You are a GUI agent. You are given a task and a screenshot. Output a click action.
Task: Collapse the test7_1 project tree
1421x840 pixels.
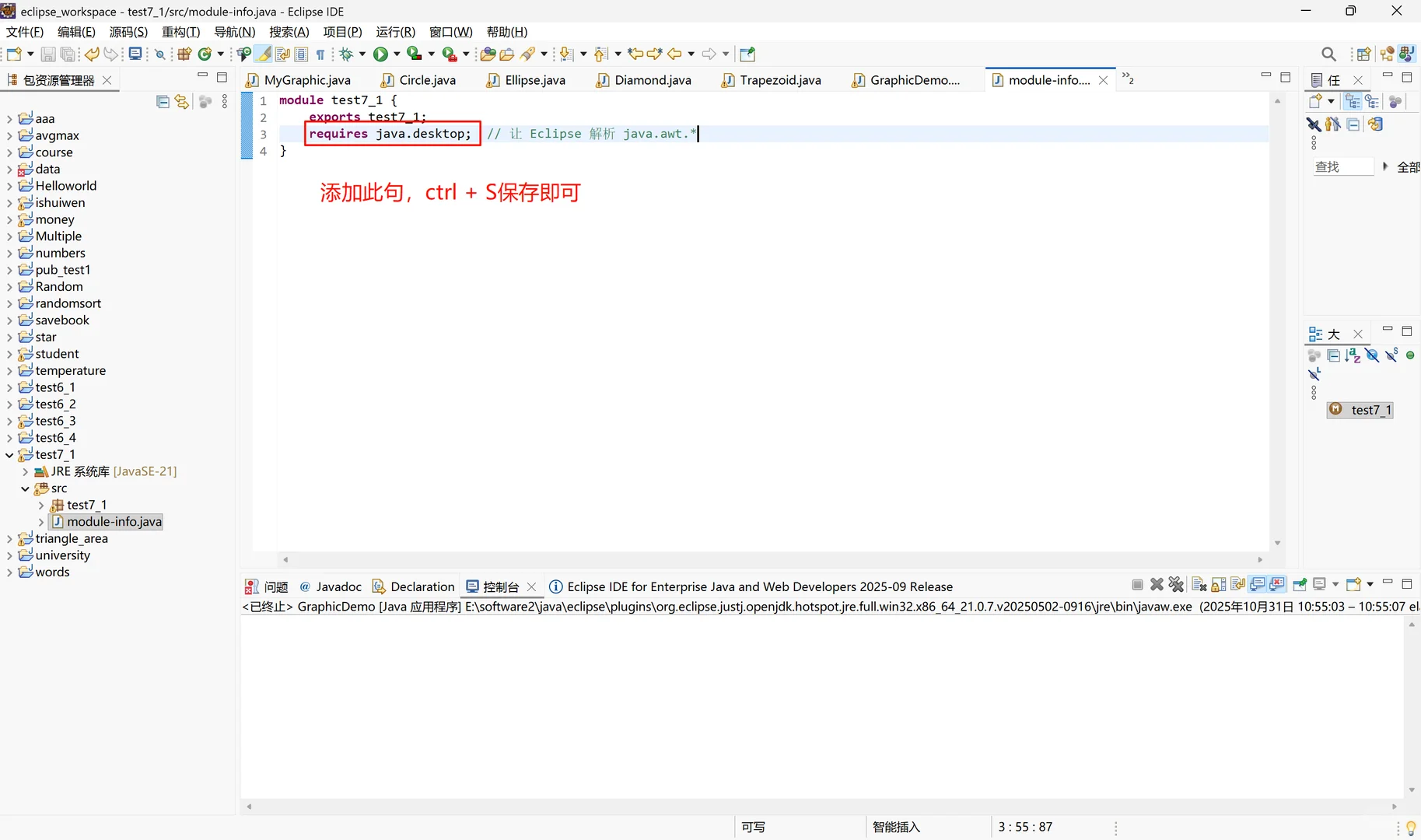coord(10,455)
